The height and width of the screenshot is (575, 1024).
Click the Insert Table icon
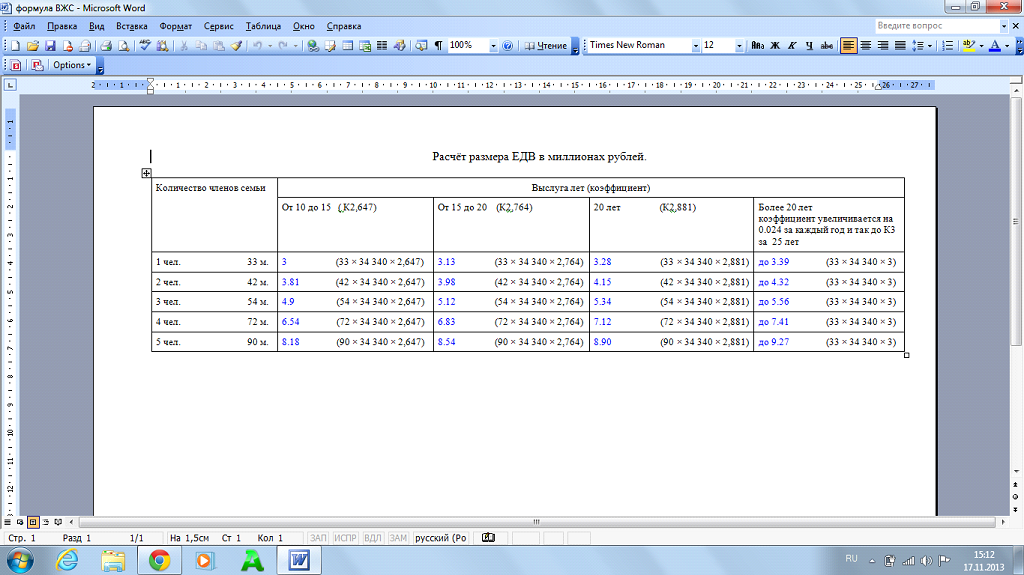point(347,46)
